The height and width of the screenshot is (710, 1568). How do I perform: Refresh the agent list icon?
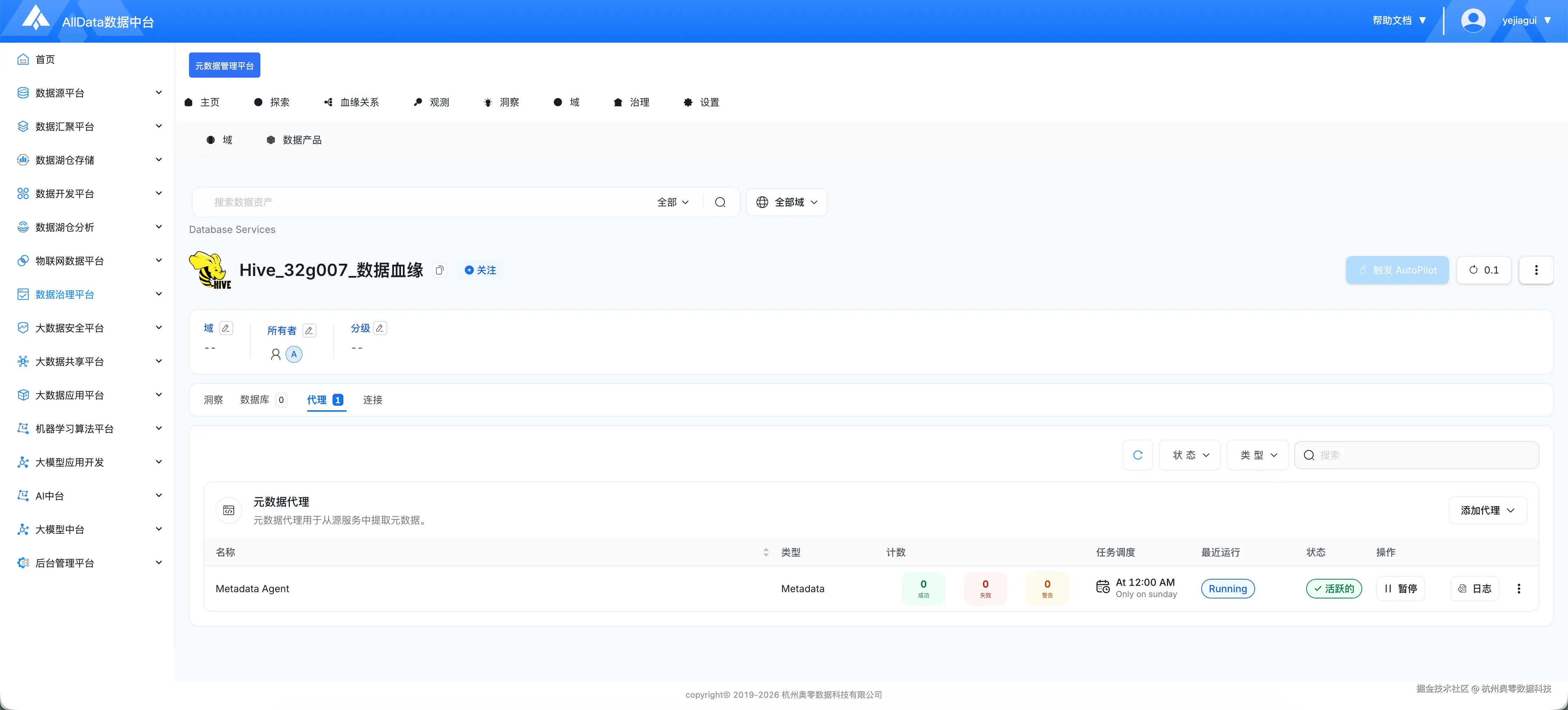(x=1137, y=455)
